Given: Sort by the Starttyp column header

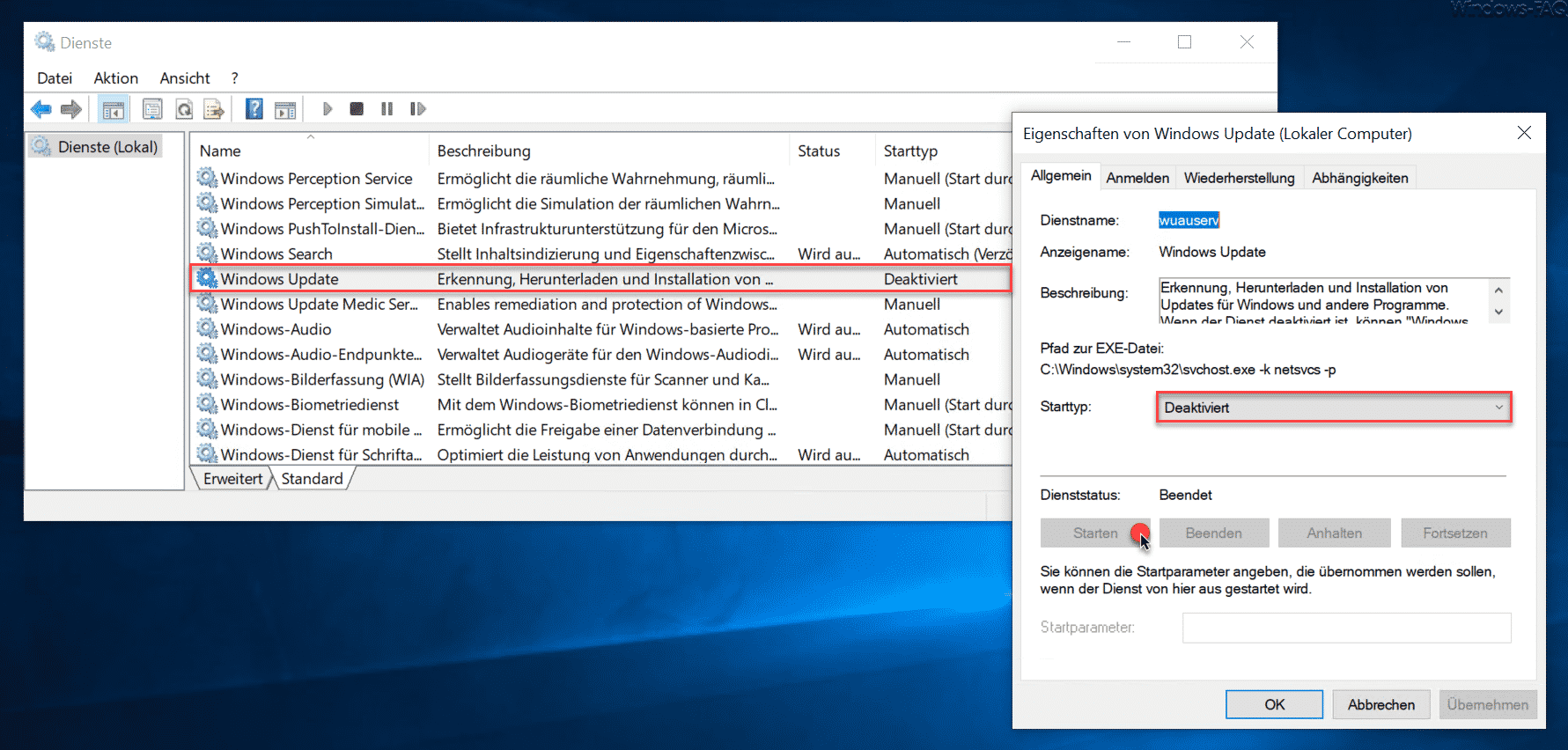Looking at the screenshot, I should coord(944,151).
